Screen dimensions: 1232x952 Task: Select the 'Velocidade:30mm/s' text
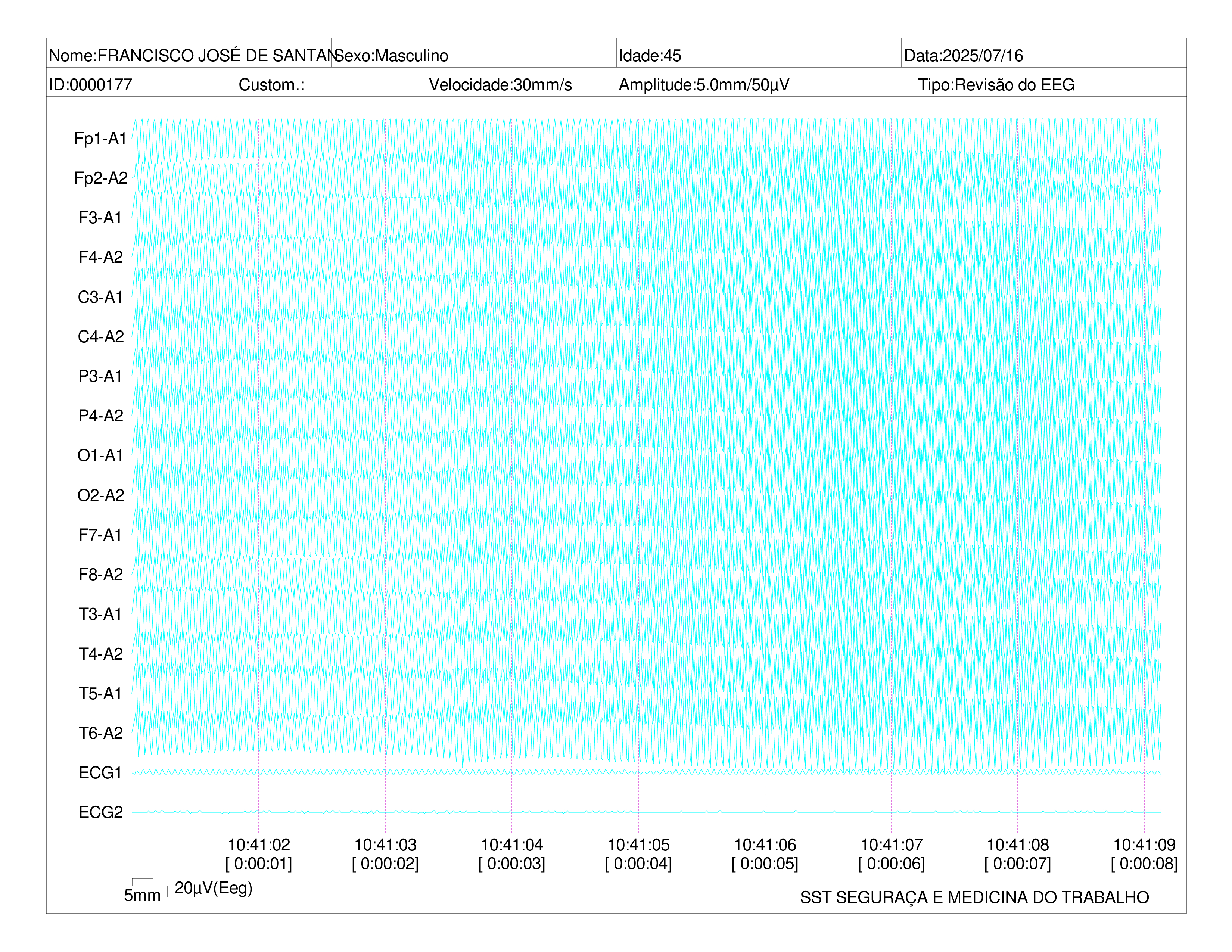click(x=500, y=85)
